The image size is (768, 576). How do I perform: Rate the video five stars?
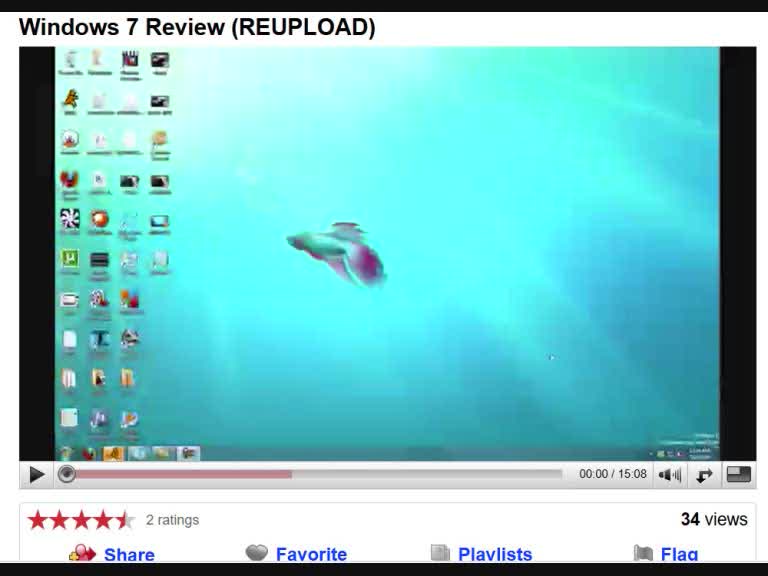point(125,520)
